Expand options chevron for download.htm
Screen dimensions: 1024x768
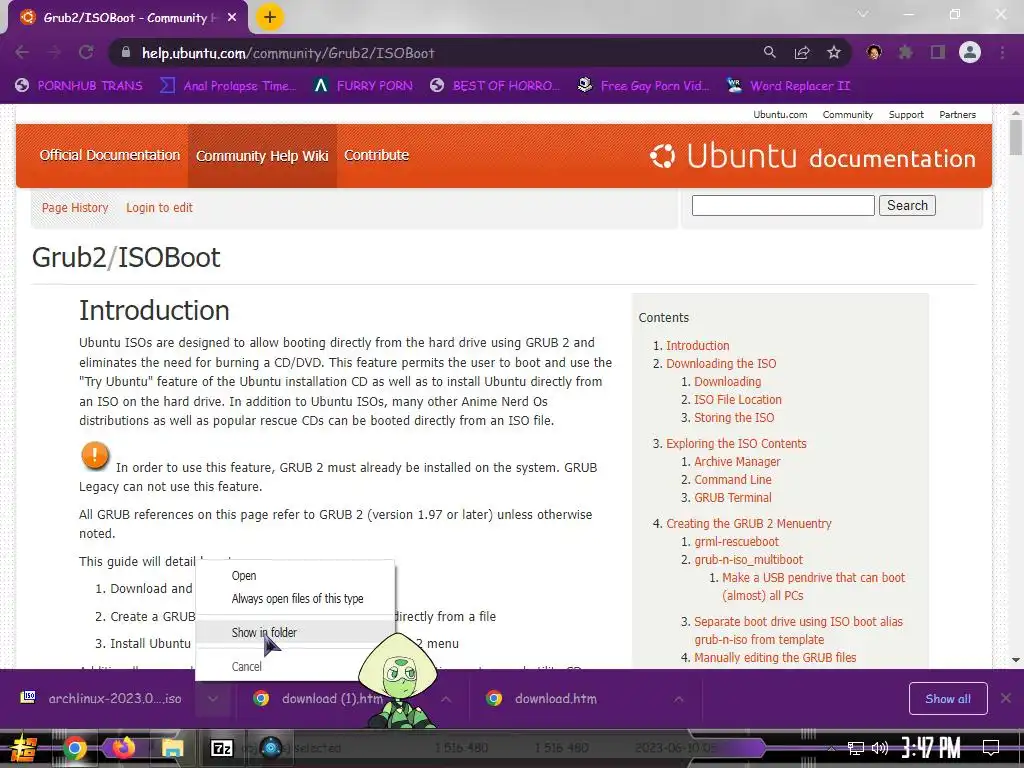tap(679, 699)
